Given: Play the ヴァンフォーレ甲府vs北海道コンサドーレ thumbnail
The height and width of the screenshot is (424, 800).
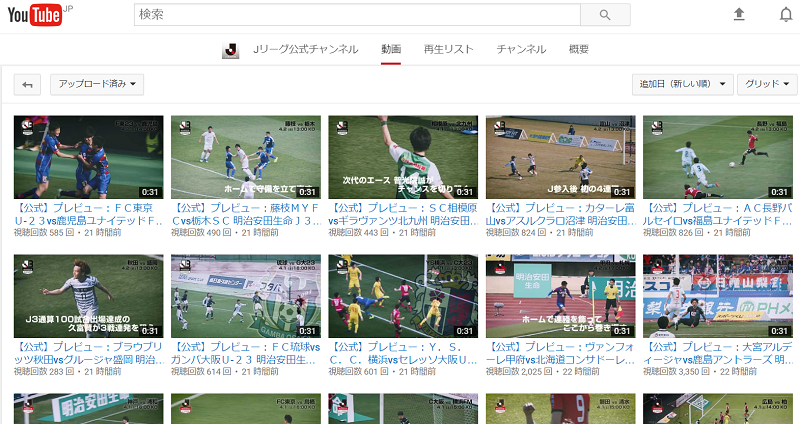Looking at the screenshot, I should point(560,296).
